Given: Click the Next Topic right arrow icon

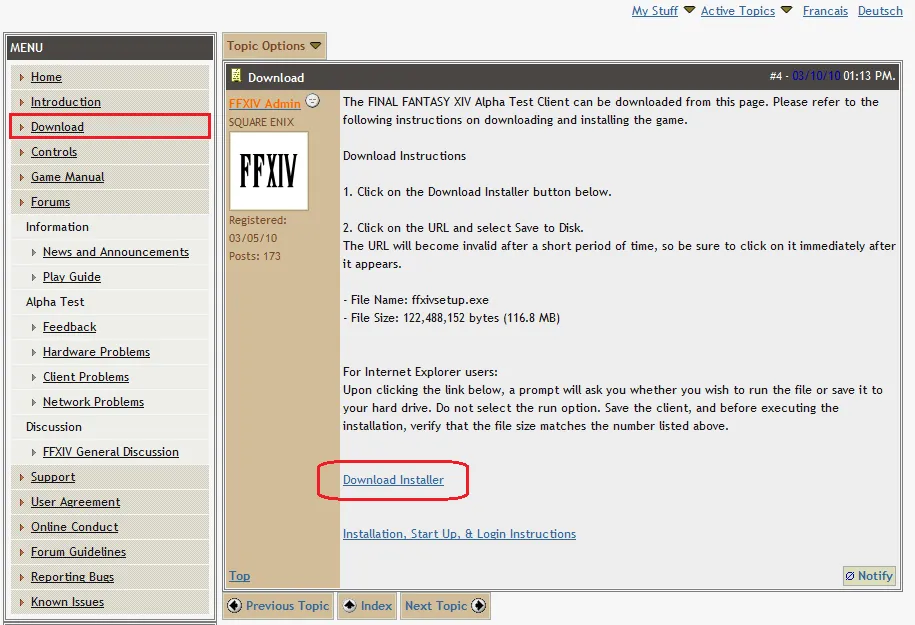Looking at the screenshot, I should 479,606.
